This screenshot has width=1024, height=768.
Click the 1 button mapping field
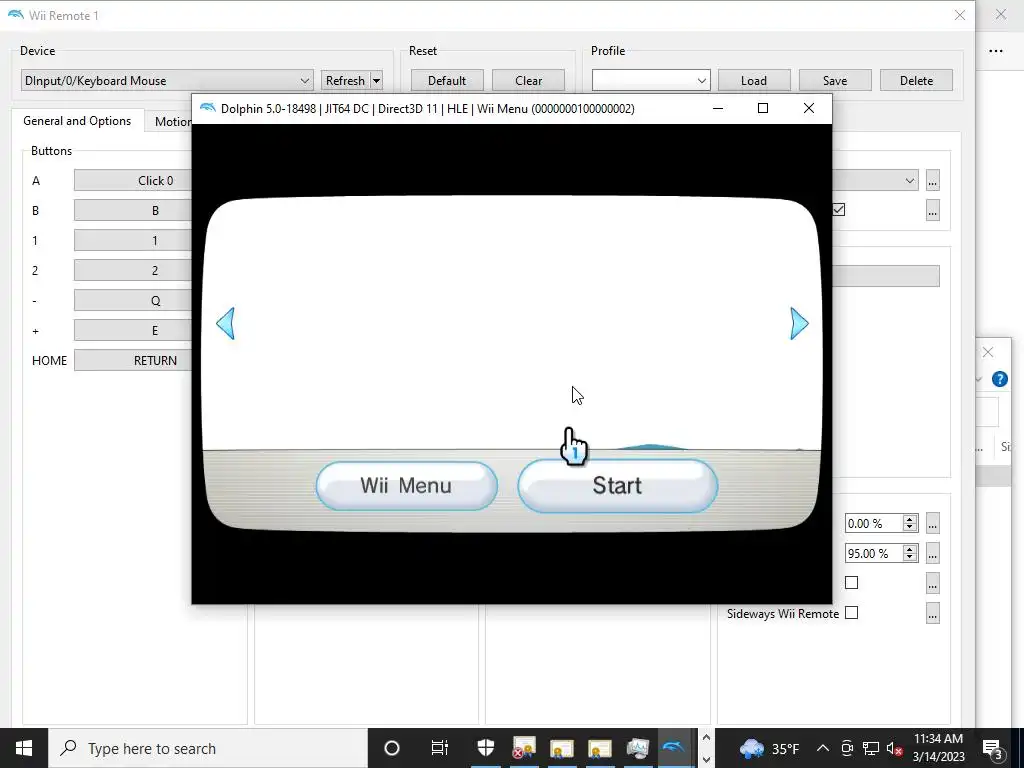(x=133, y=240)
